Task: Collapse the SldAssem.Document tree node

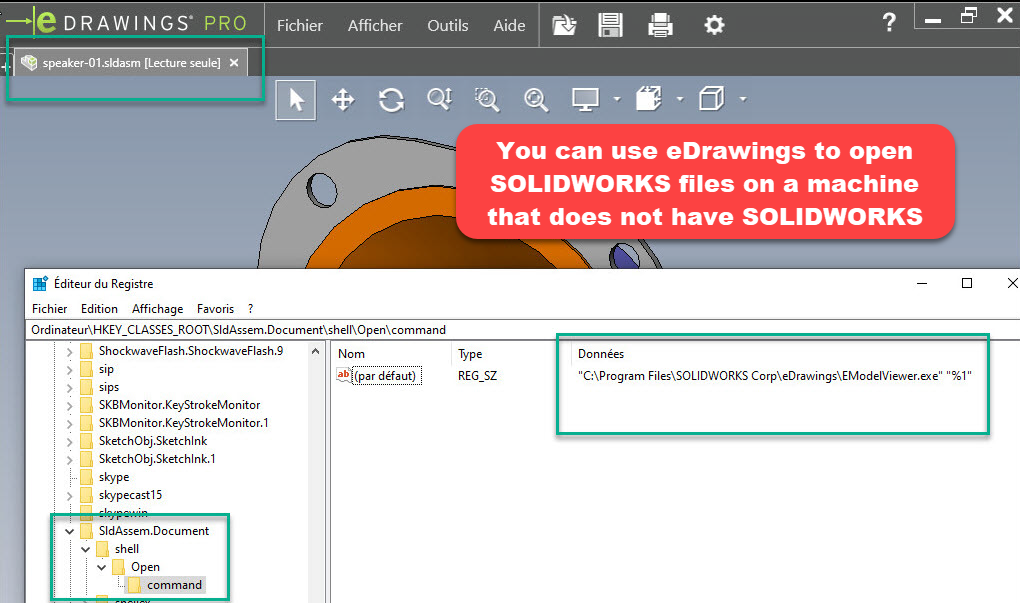Action: (67, 530)
